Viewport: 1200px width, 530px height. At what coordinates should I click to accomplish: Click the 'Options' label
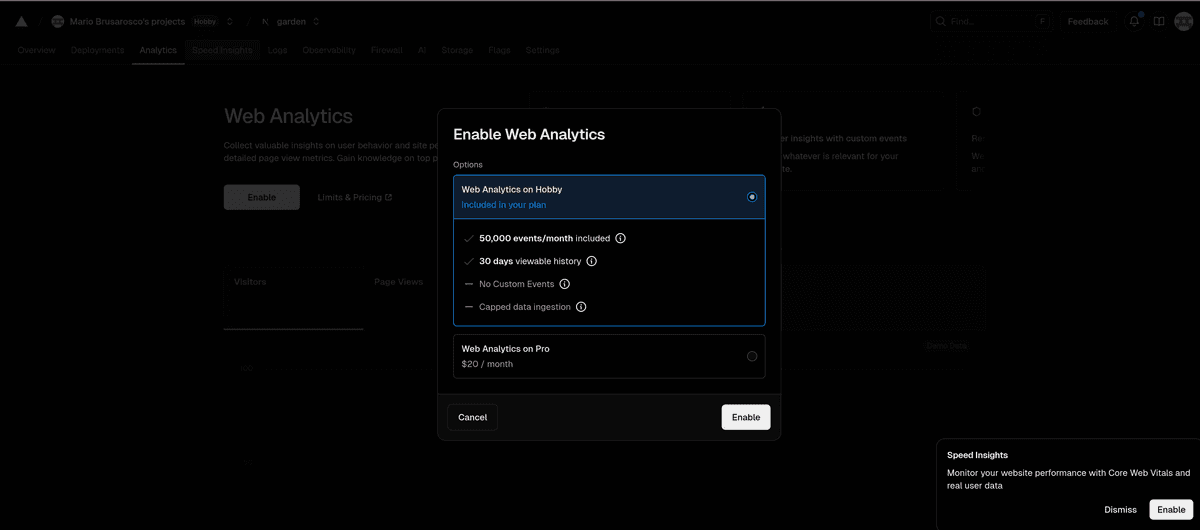[468, 164]
